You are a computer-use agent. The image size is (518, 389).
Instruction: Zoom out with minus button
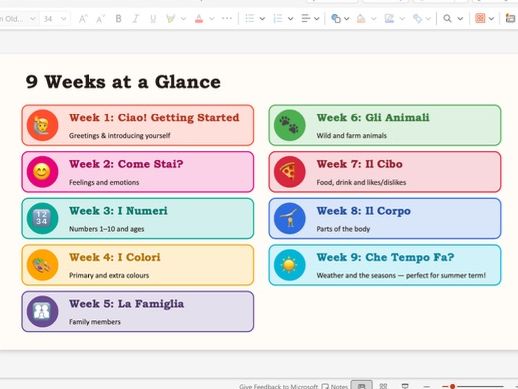[x=427, y=386]
